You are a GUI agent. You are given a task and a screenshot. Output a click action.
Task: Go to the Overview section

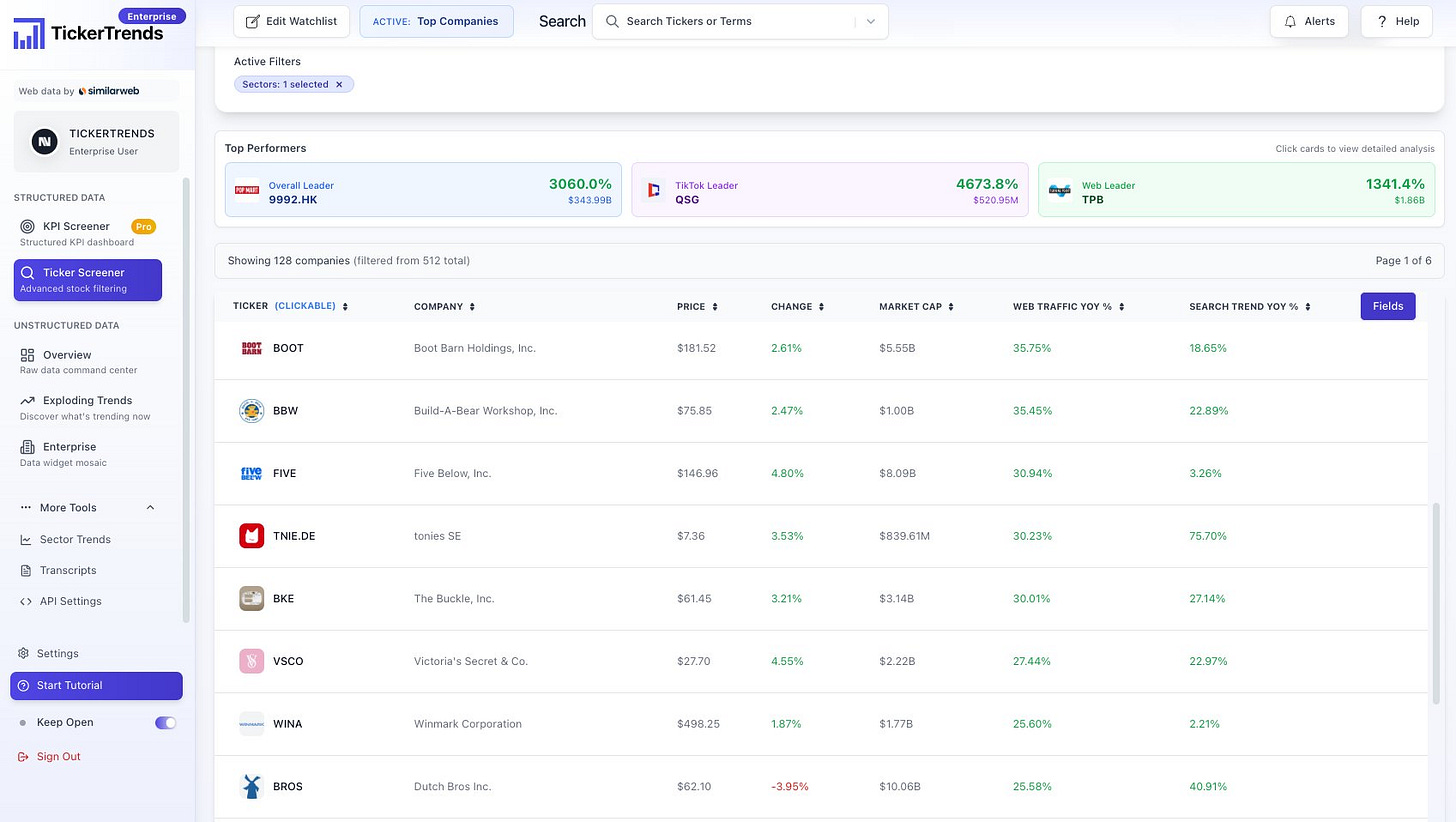88,361
